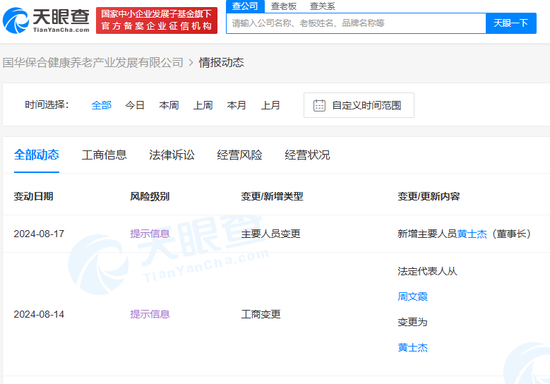This screenshot has height=384, width=550.
Task: Select the 上周 time filter
Action: (203, 105)
